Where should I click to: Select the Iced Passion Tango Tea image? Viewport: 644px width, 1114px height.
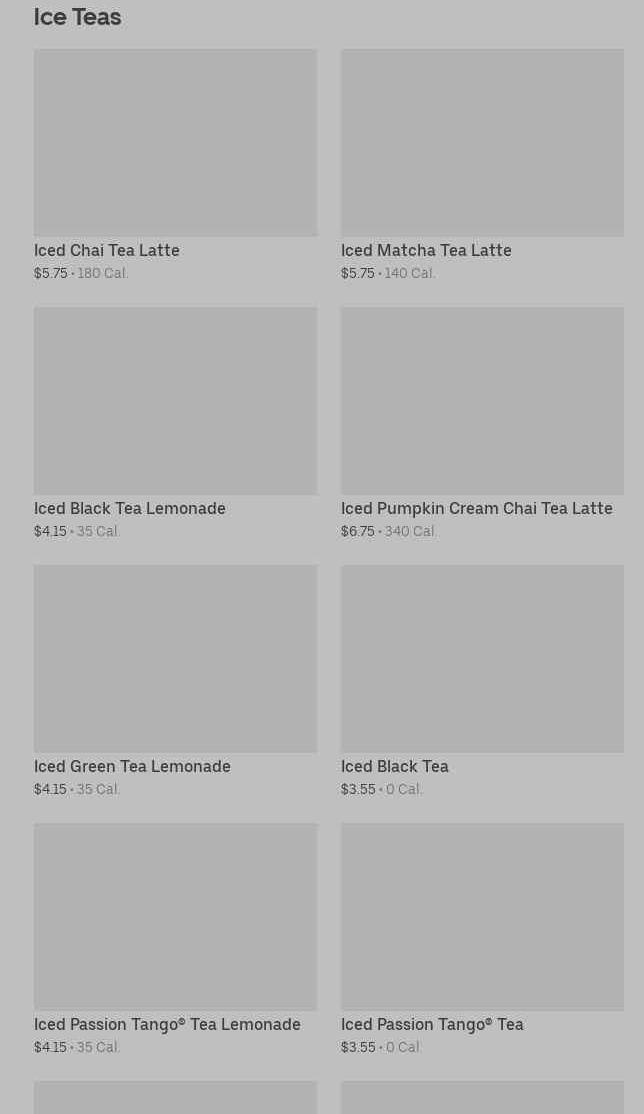pos(483,916)
